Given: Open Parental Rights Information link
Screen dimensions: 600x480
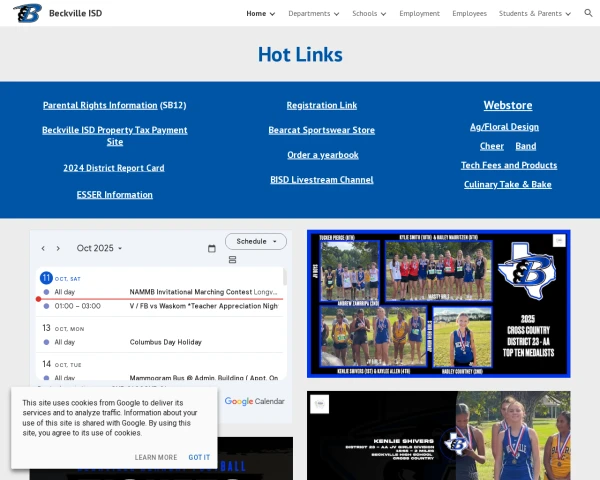Looking at the screenshot, I should pos(100,105).
